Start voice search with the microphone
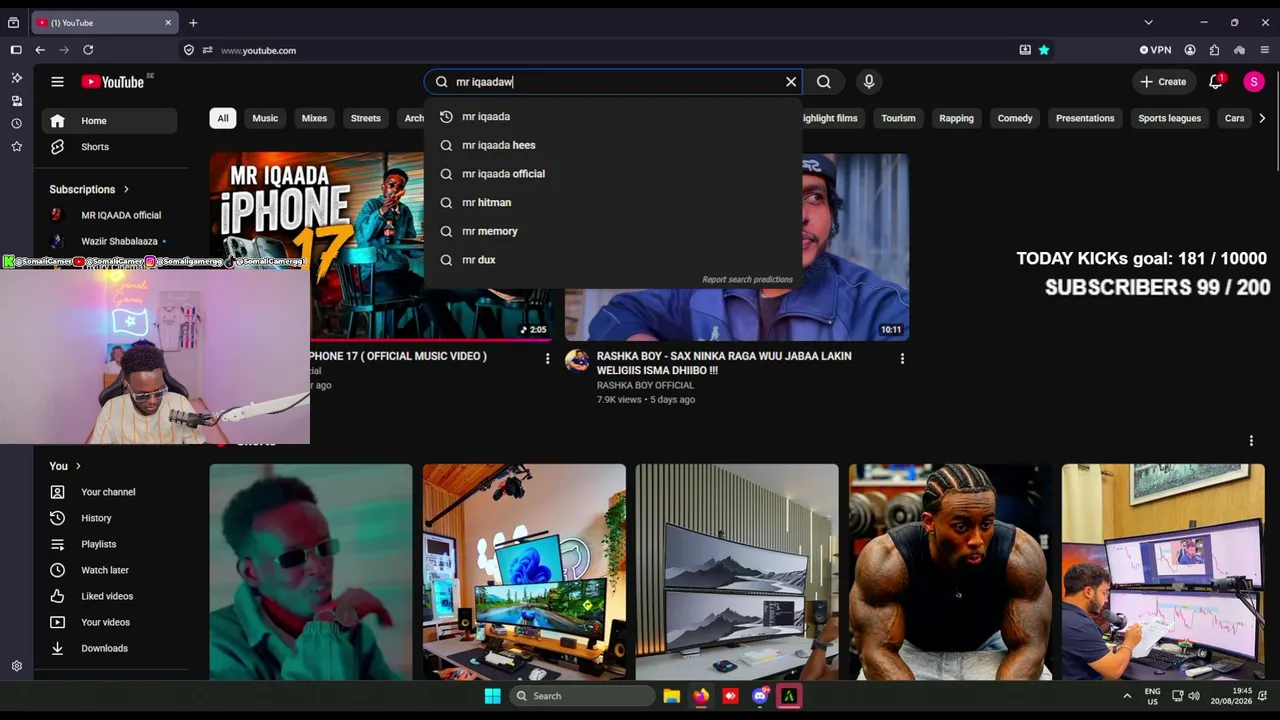 [869, 82]
